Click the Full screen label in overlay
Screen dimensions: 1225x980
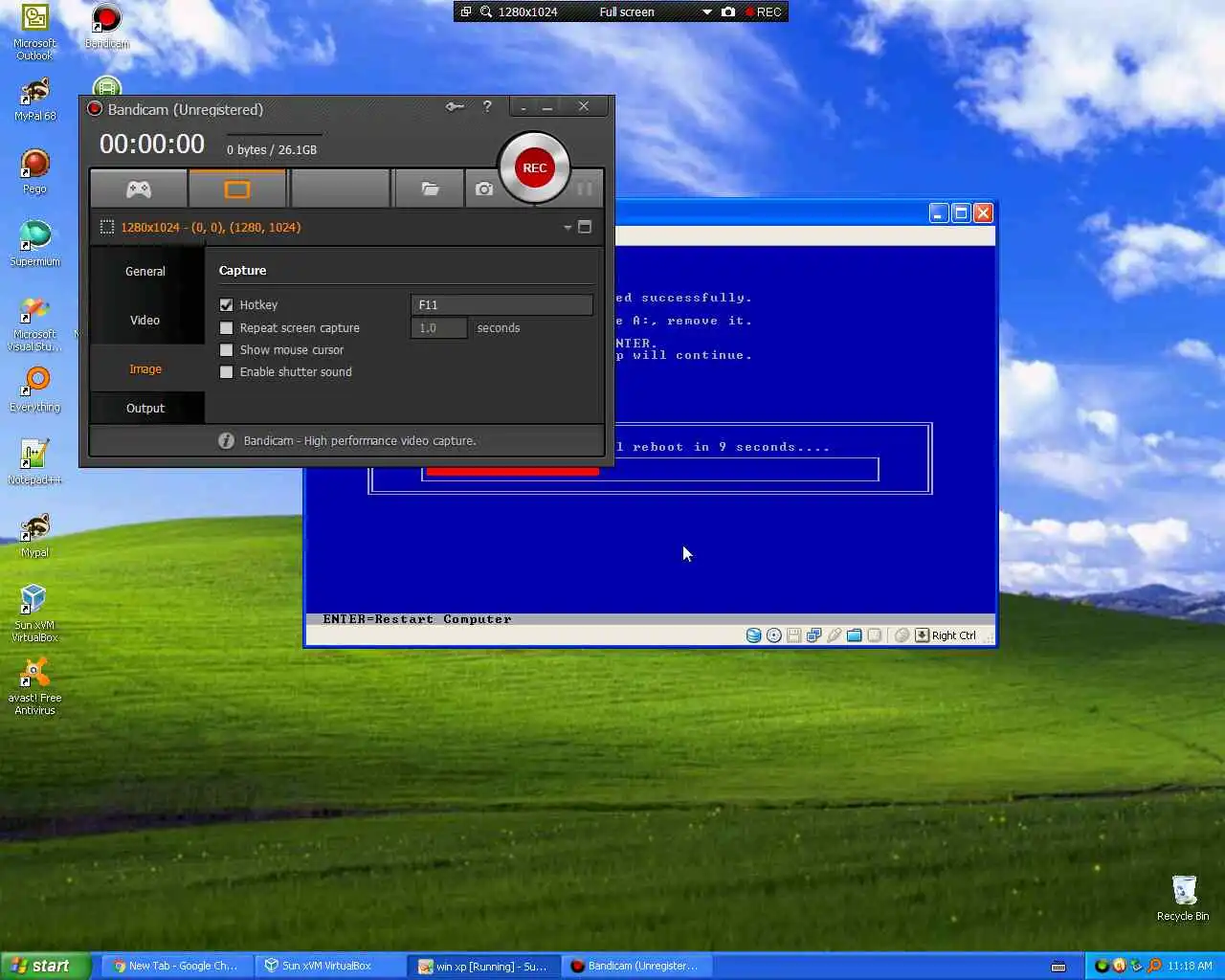pyautogui.click(x=627, y=12)
